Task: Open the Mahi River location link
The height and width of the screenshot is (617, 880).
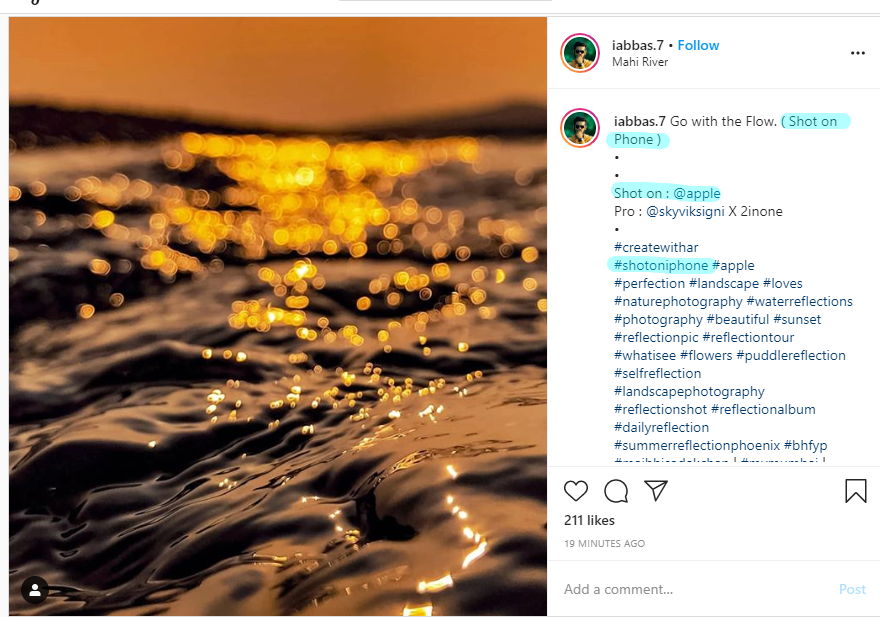Action: pos(640,62)
